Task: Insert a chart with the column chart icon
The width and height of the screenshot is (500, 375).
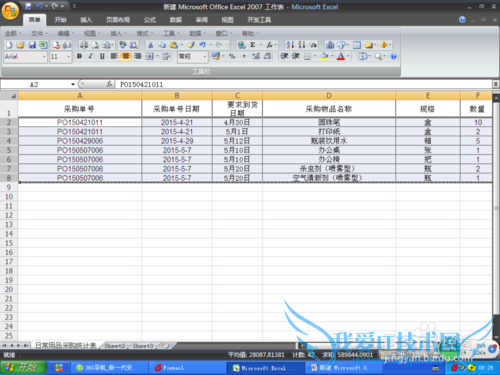Action: pos(330,45)
